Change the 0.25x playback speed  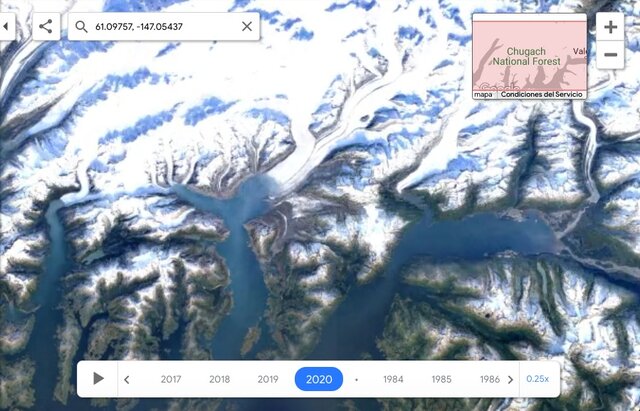point(537,379)
